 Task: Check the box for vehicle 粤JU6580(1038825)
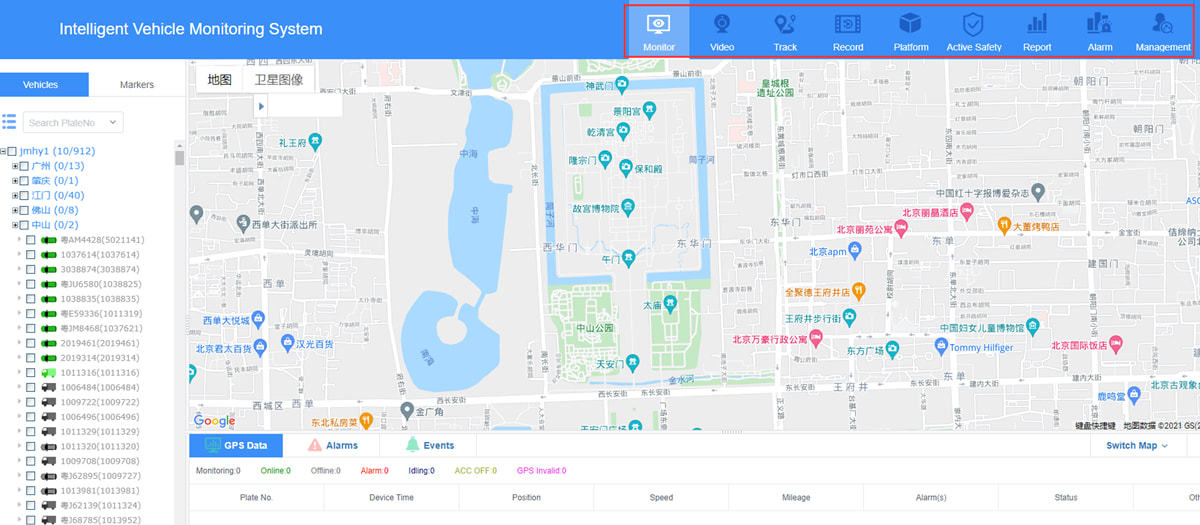click(x=31, y=284)
